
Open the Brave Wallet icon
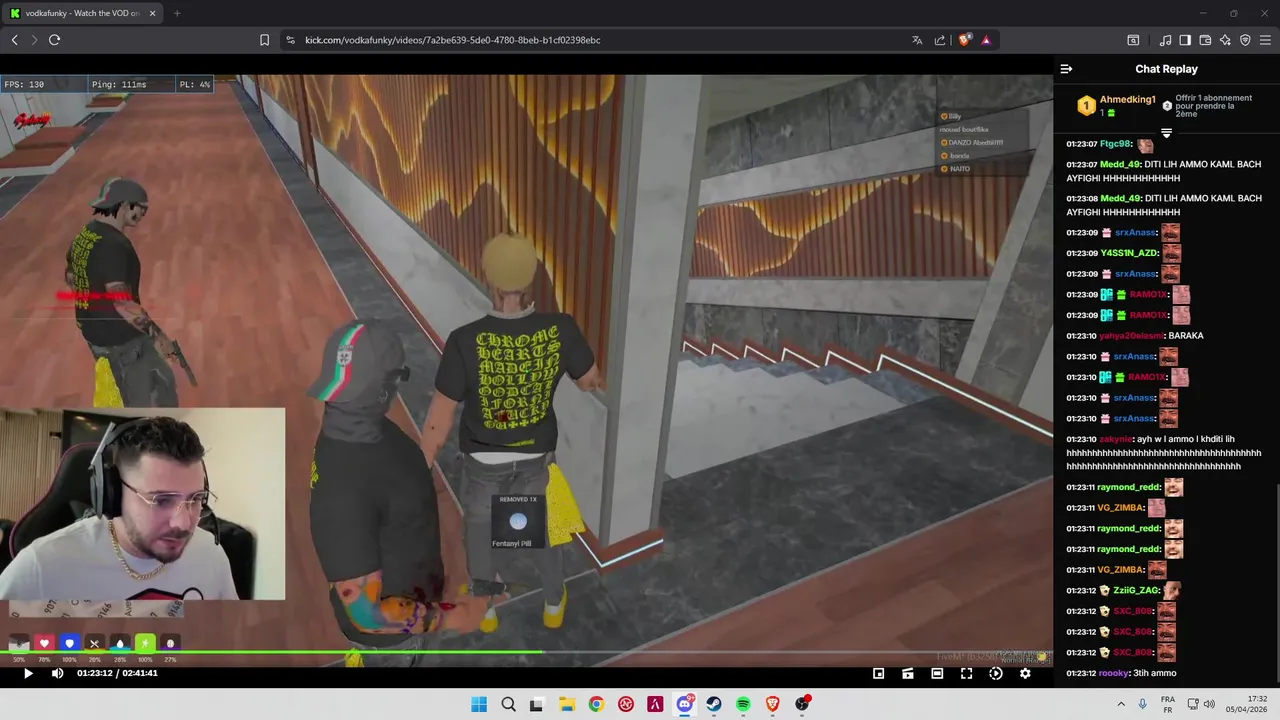click(1205, 40)
